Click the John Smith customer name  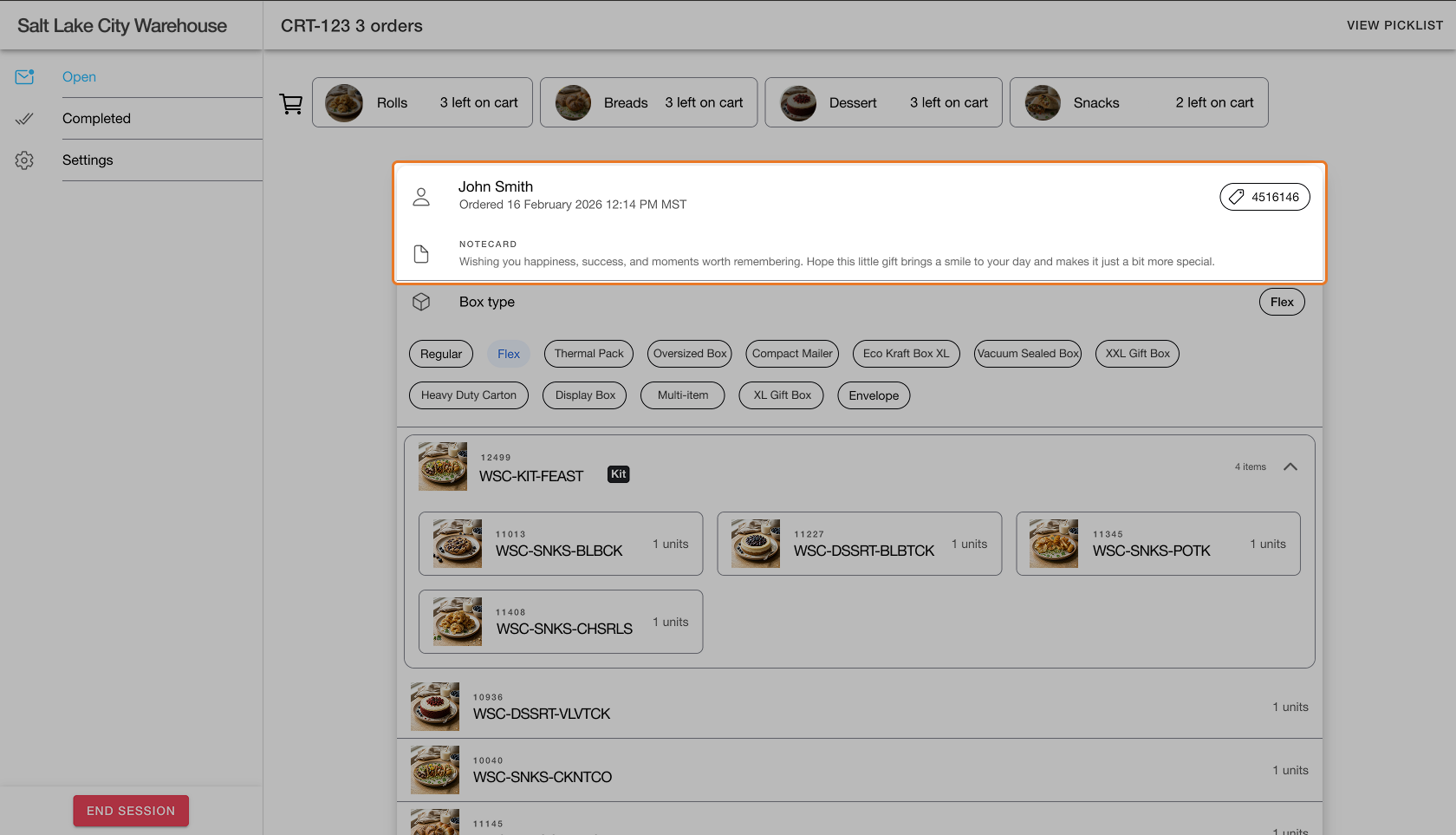(x=496, y=186)
